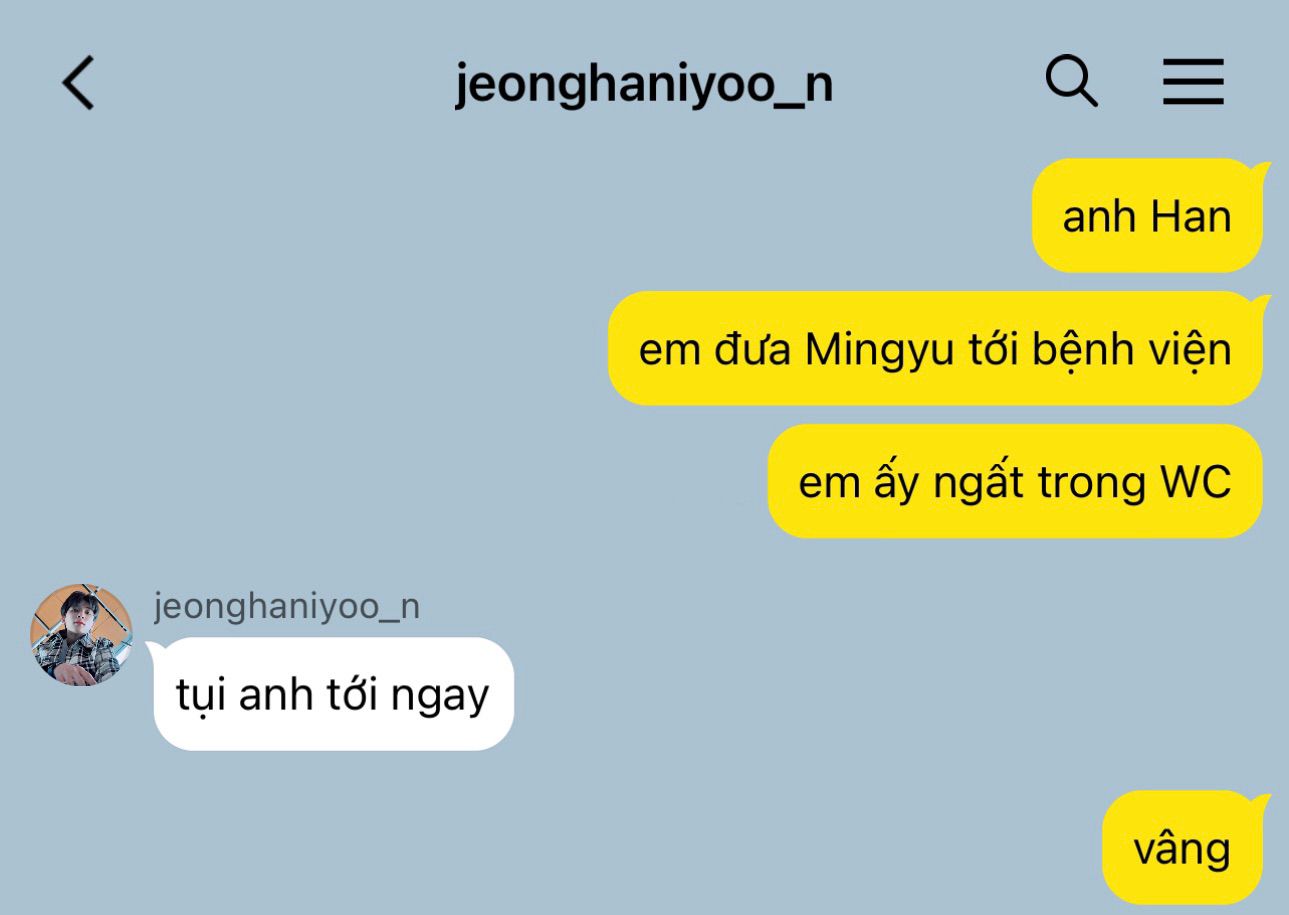
Task: Open the hamburger menu icon
Action: (1193, 82)
